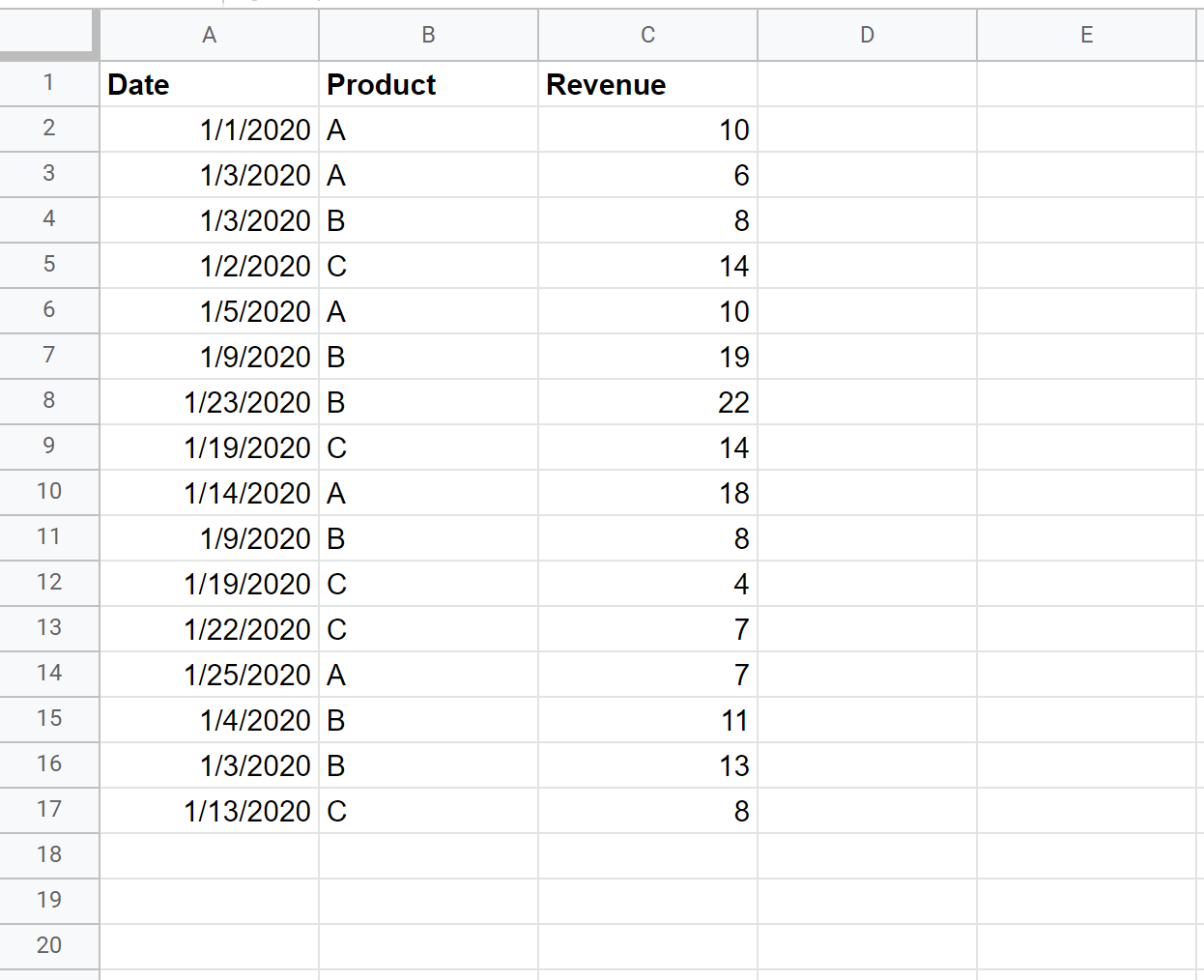Screen dimensions: 1204x980
Task: Select Revenue cell 8 in row 17
Action: coord(647,811)
